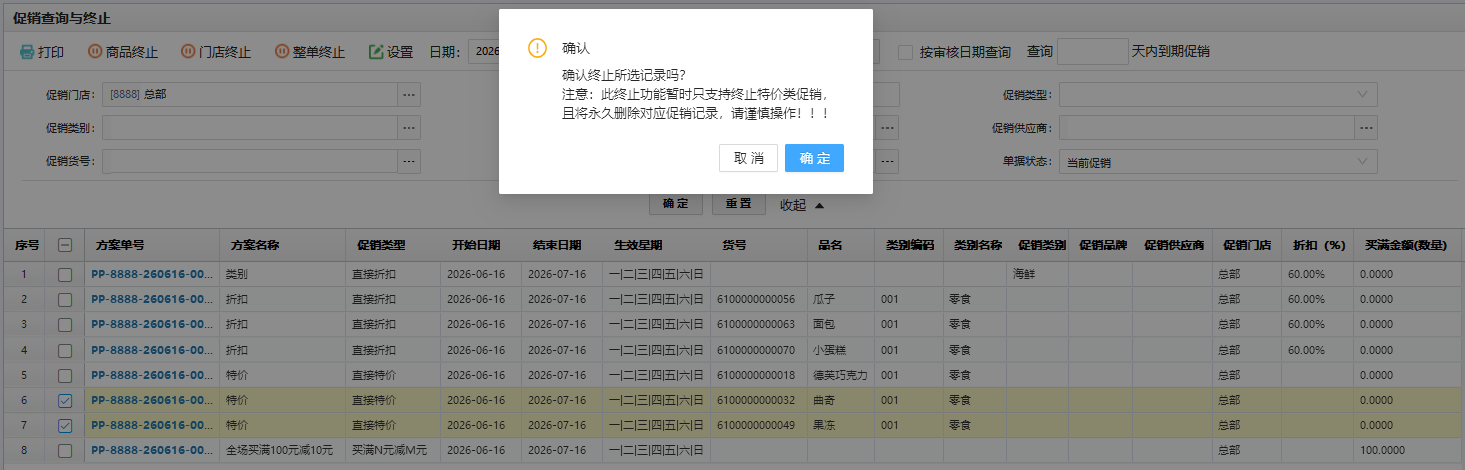Open plan number link in 曲奇 row
Screen dimensions: 1465x470
click(x=152, y=400)
